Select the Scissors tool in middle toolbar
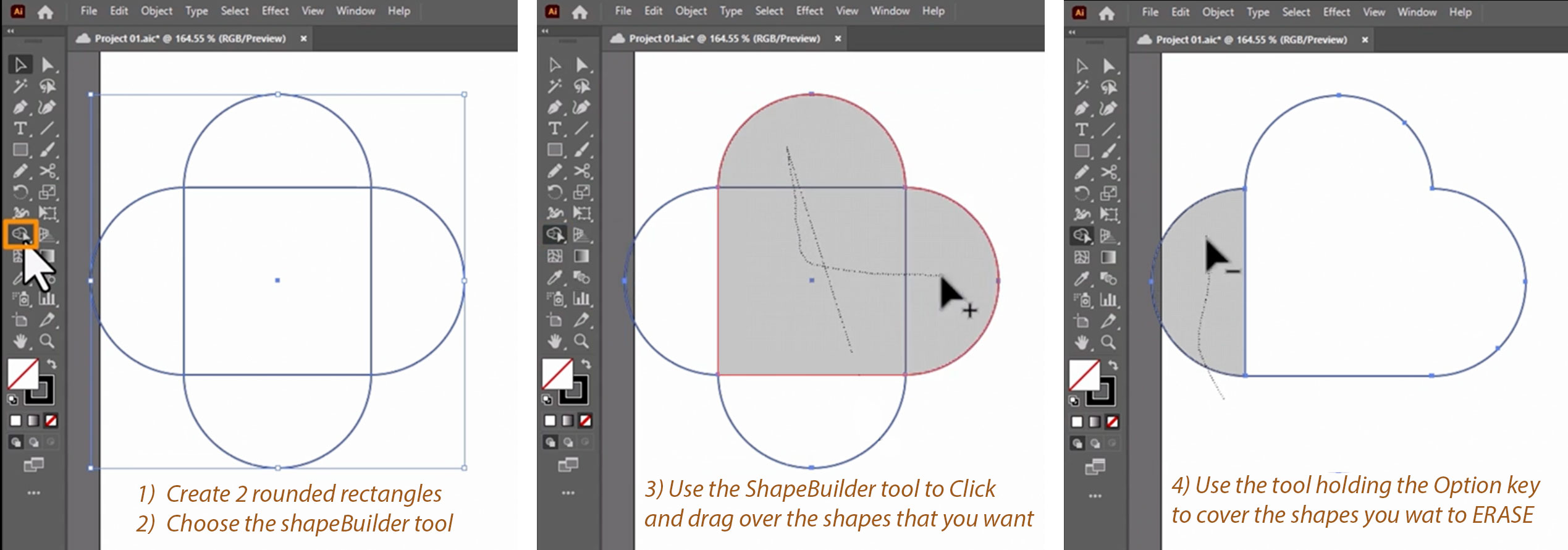The width and height of the screenshot is (1568, 550). coord(582,171)
